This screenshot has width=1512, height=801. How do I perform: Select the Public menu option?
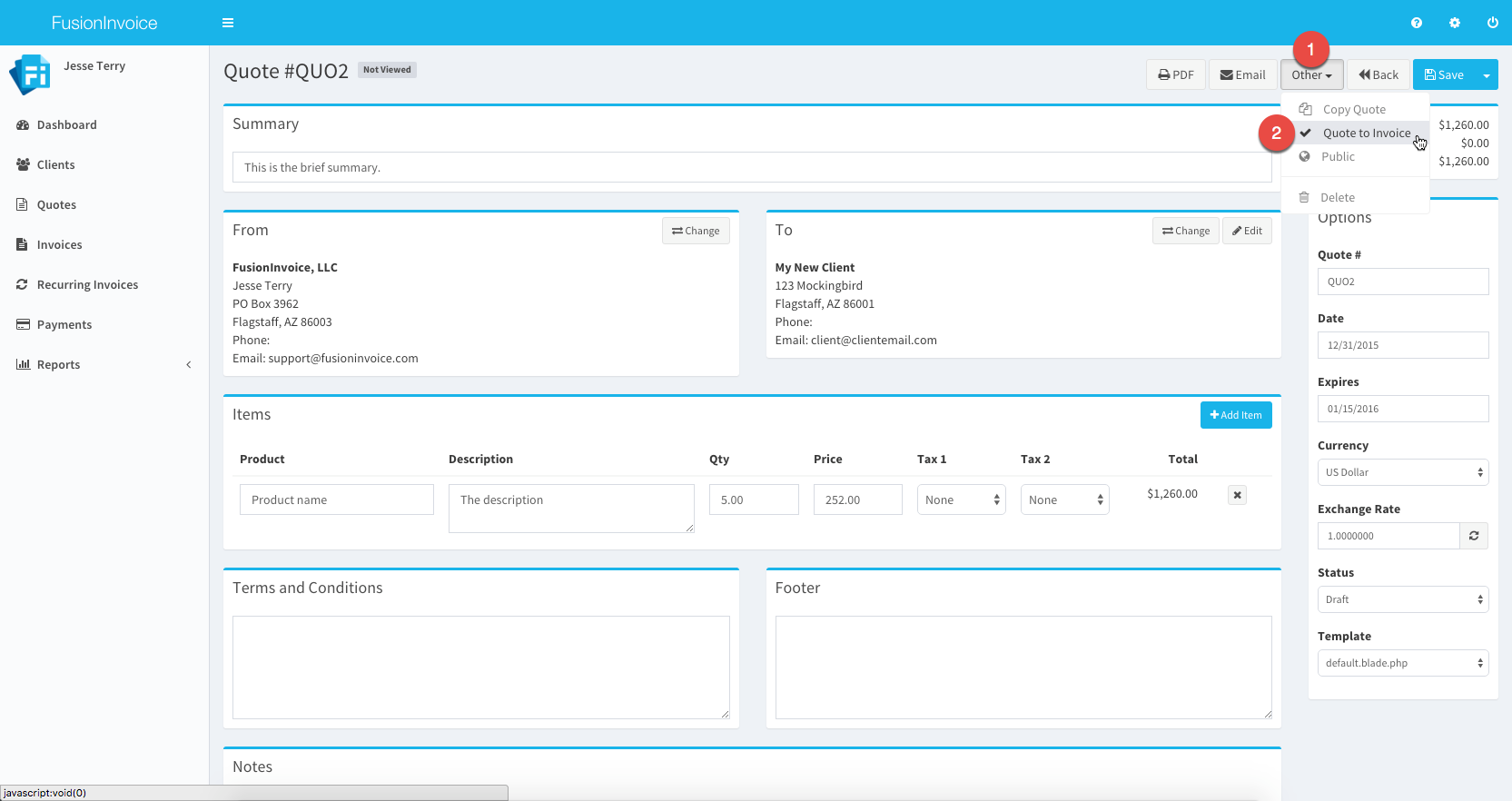click(1355, 156)
